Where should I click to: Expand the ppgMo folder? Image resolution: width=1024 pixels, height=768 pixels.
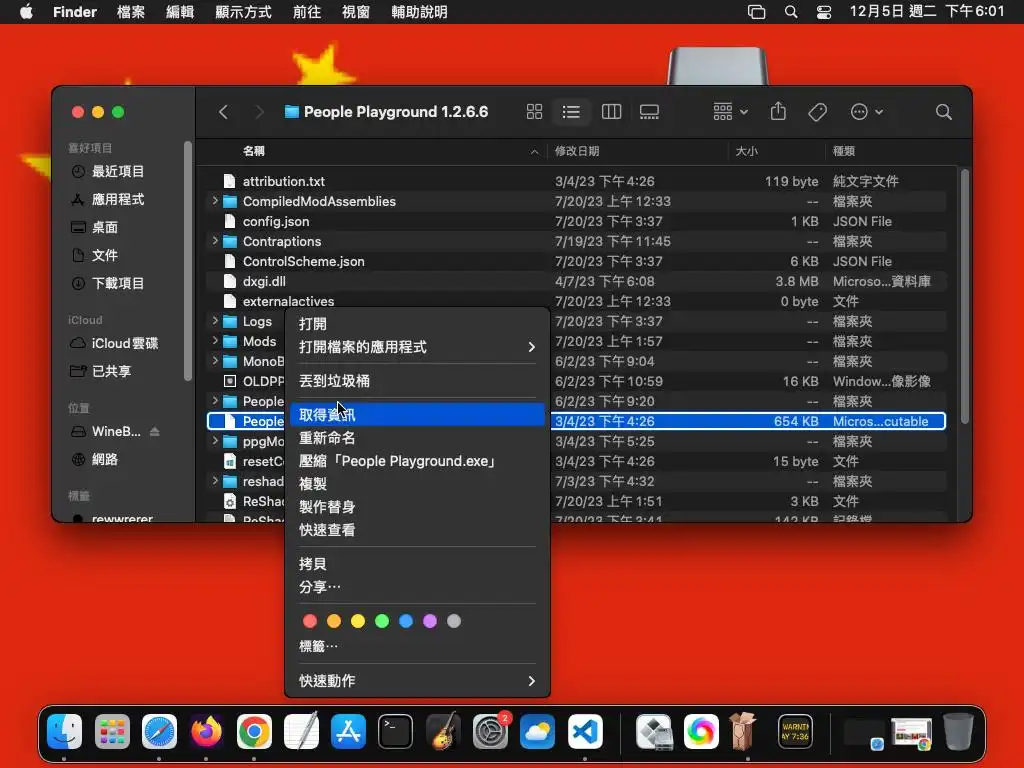(x=215, y=441)
